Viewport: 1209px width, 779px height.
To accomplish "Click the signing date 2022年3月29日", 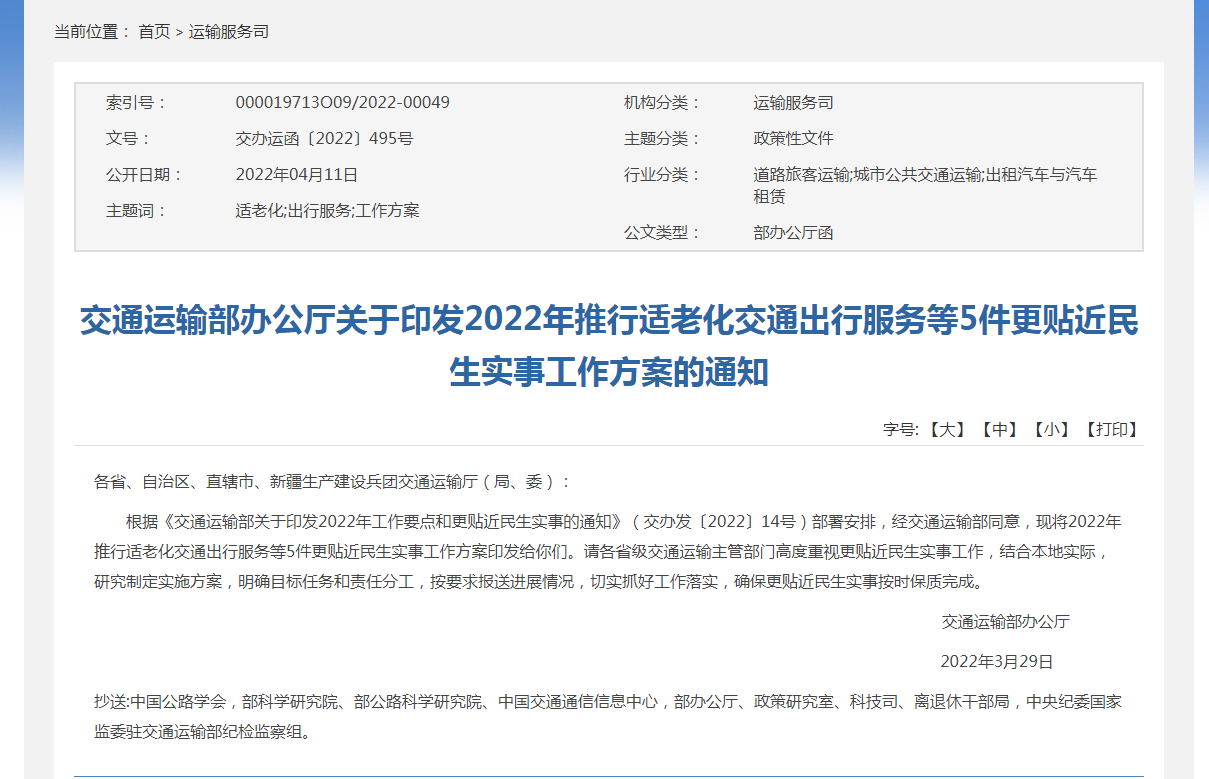I will 996,662.
